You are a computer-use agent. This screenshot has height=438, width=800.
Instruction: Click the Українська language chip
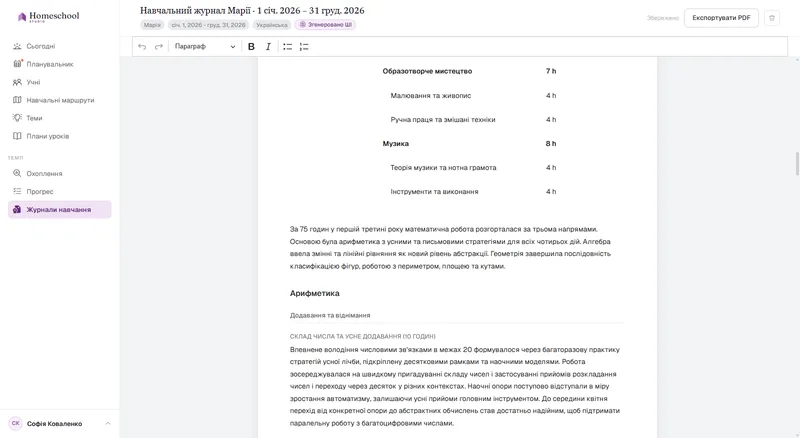[x=272, y=25]
